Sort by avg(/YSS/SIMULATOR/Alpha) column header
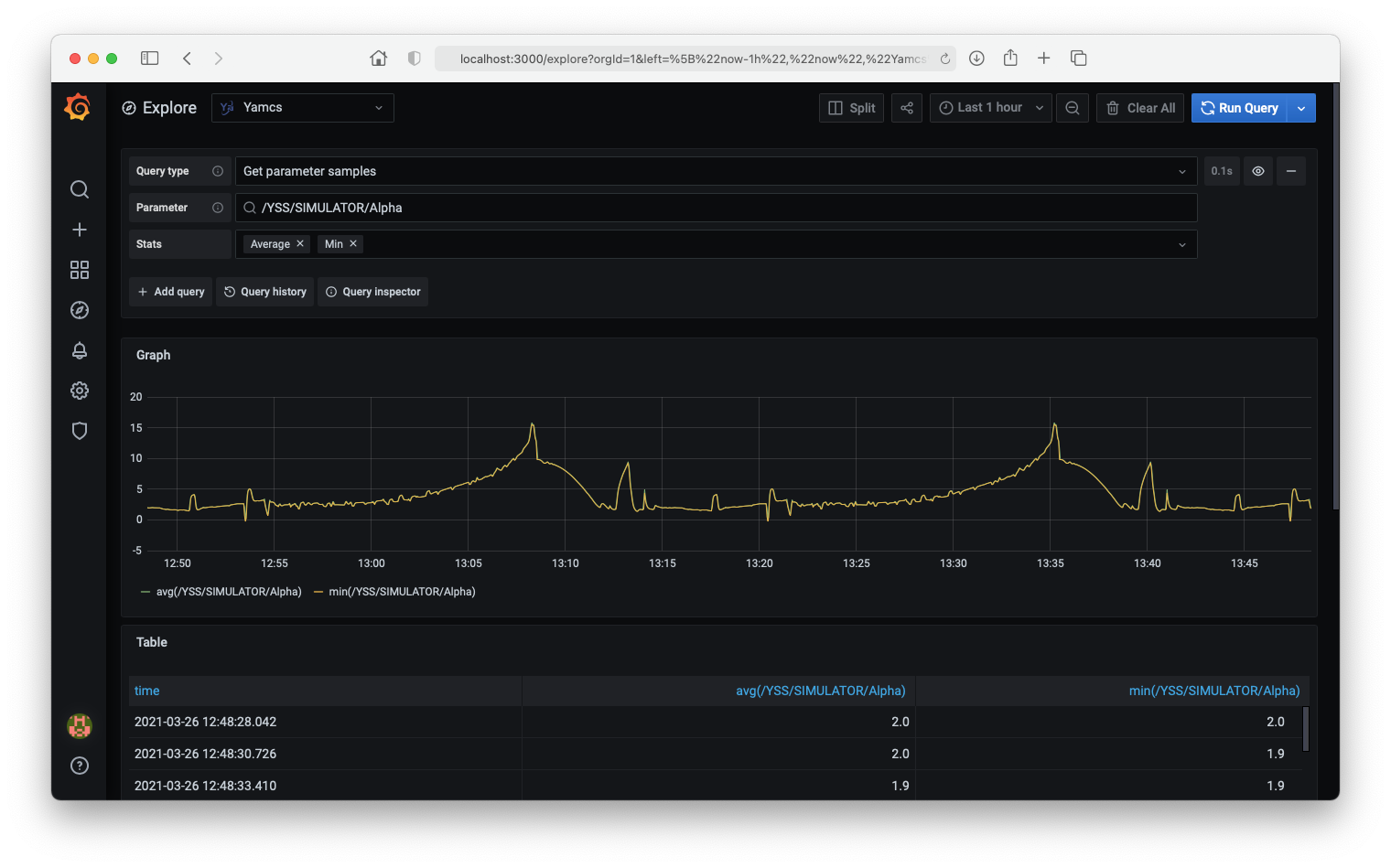The width and height of the screenshot is (1391, 868). (x=820, y=691)
